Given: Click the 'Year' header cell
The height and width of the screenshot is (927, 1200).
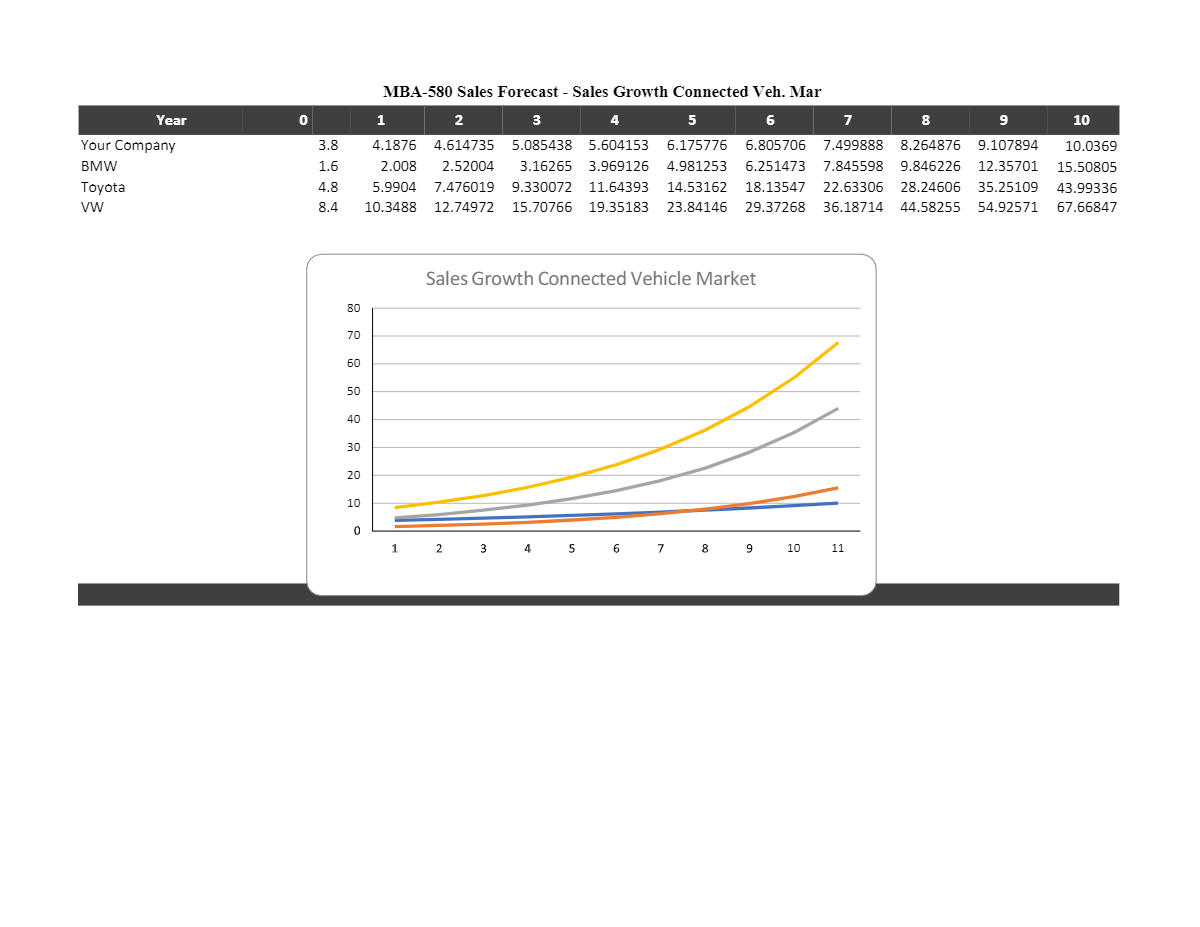Looking at the screenshot, I should (171, 120).
